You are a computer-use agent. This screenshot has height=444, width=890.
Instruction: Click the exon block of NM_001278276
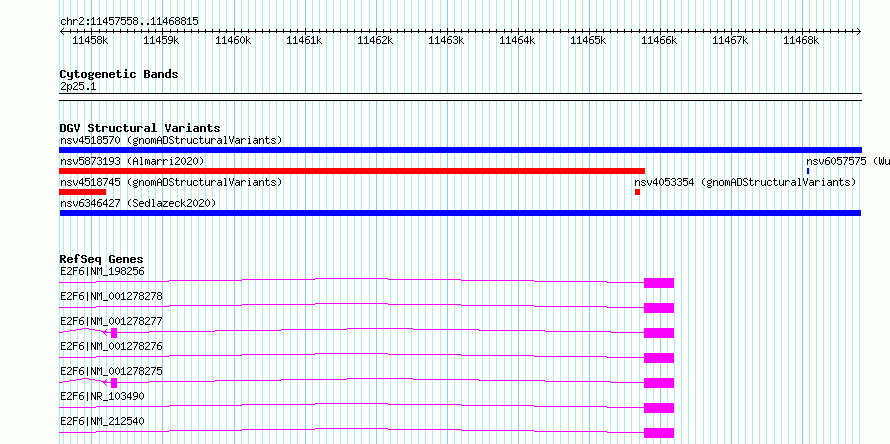[659, 358]
